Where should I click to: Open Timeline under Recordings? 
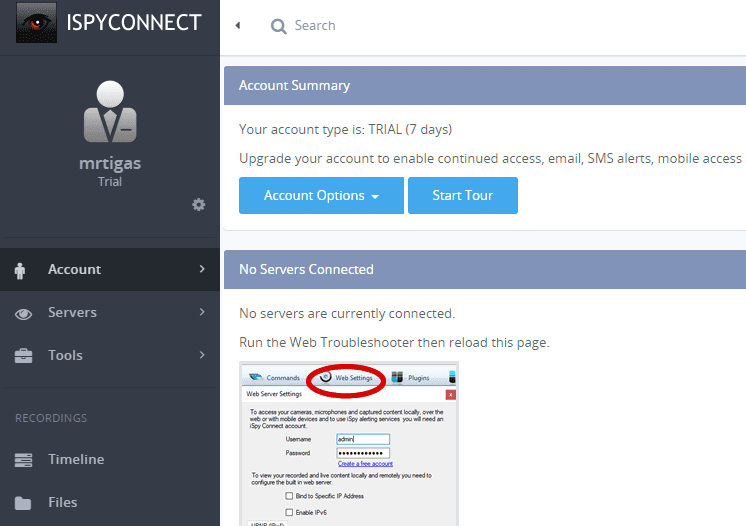[x=110, y=459]
